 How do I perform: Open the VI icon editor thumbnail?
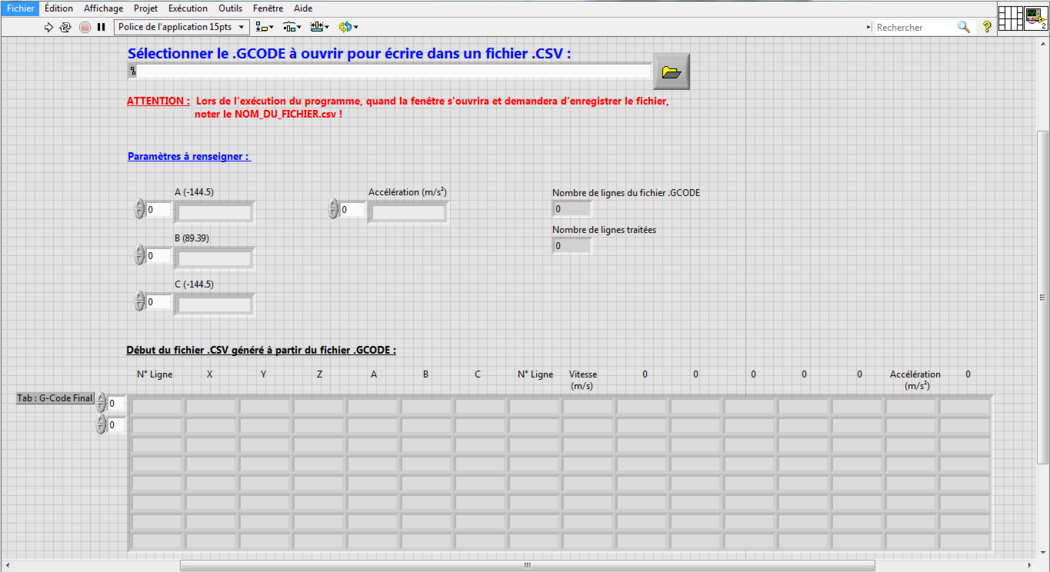1035,18
